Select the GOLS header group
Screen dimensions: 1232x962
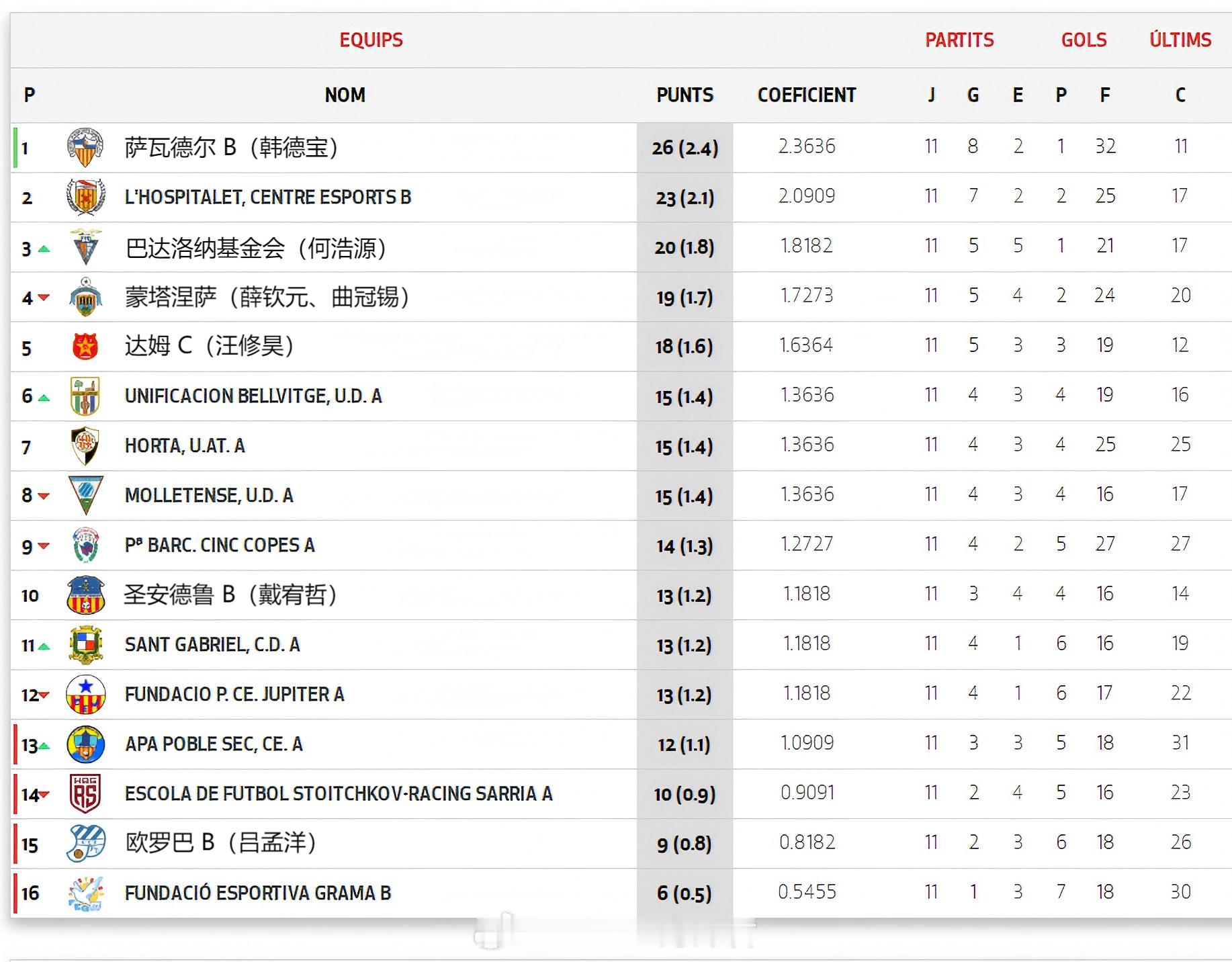pos(1084,40)
